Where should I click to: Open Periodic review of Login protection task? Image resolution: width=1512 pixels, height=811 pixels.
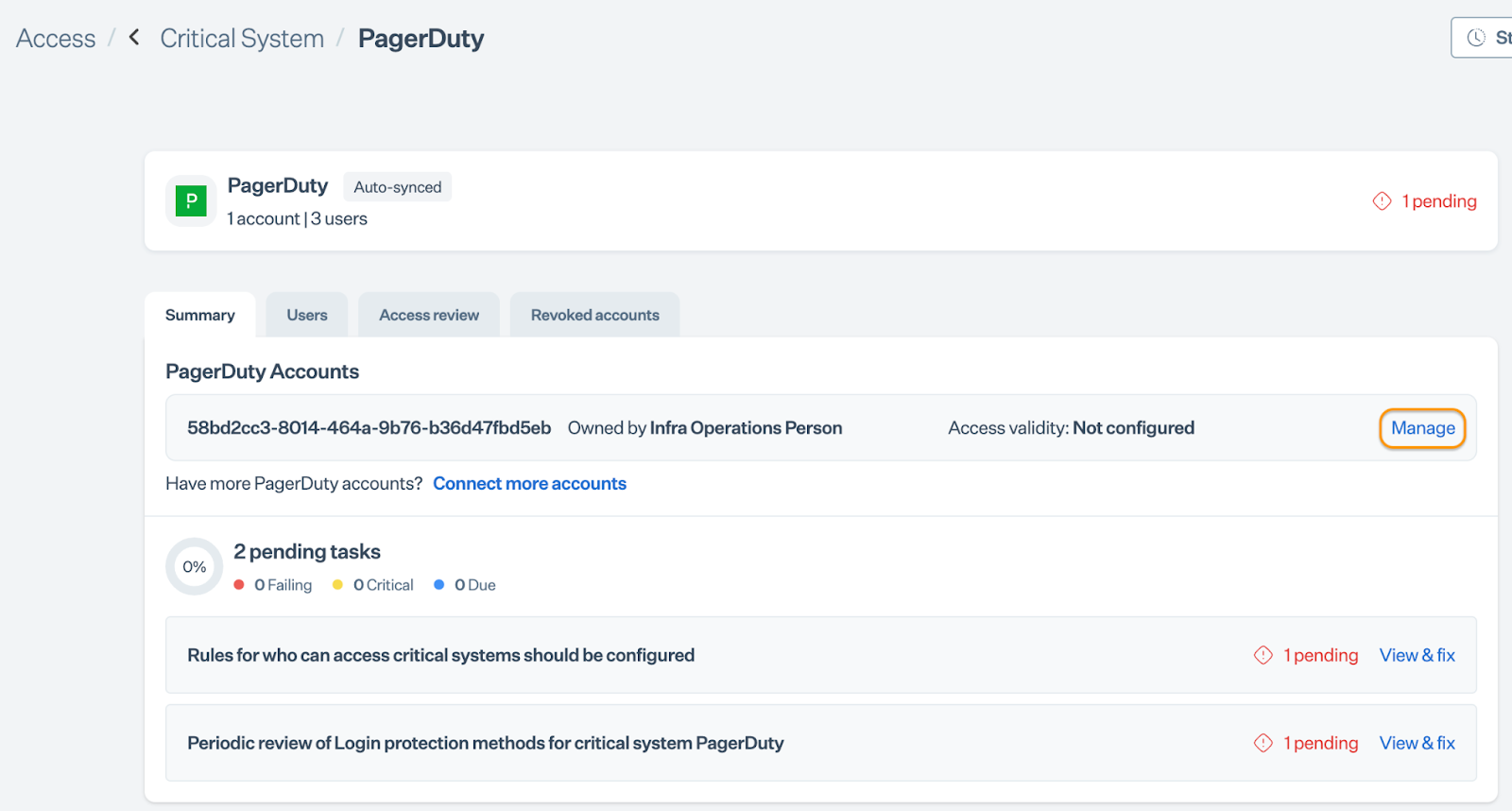pos(821,743)
